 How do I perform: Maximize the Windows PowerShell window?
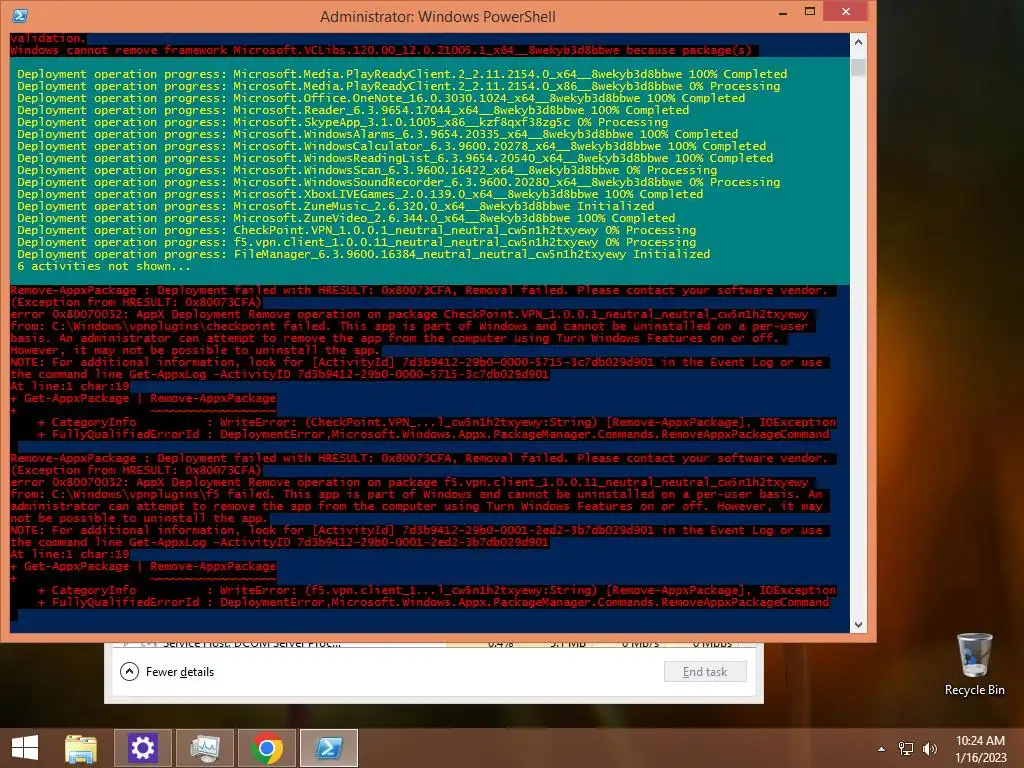tap(810, 12)
